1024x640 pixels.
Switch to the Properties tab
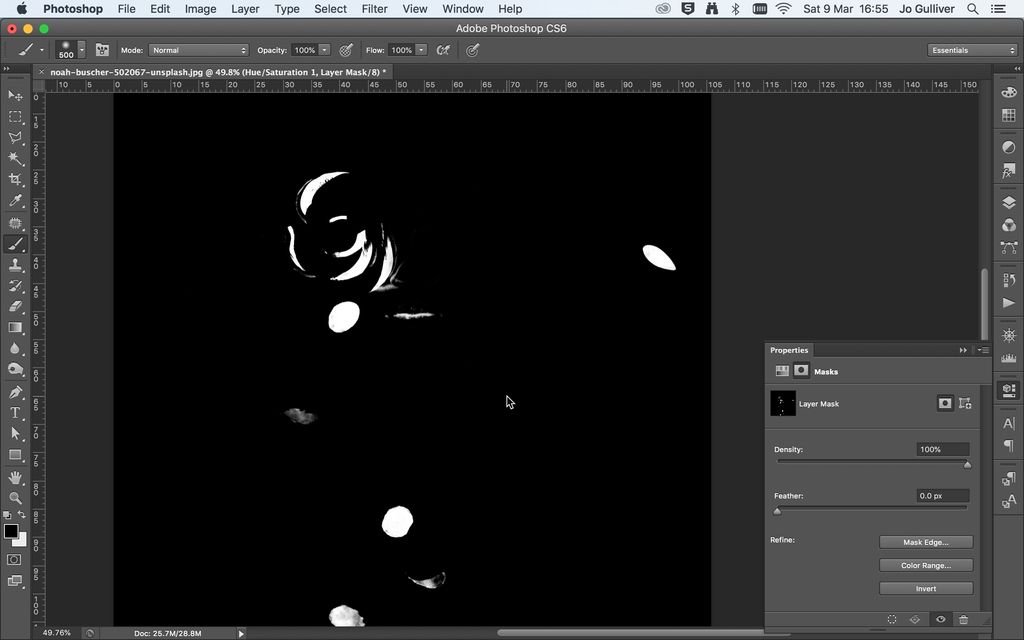pyautogui.click(x=790, y=350)
